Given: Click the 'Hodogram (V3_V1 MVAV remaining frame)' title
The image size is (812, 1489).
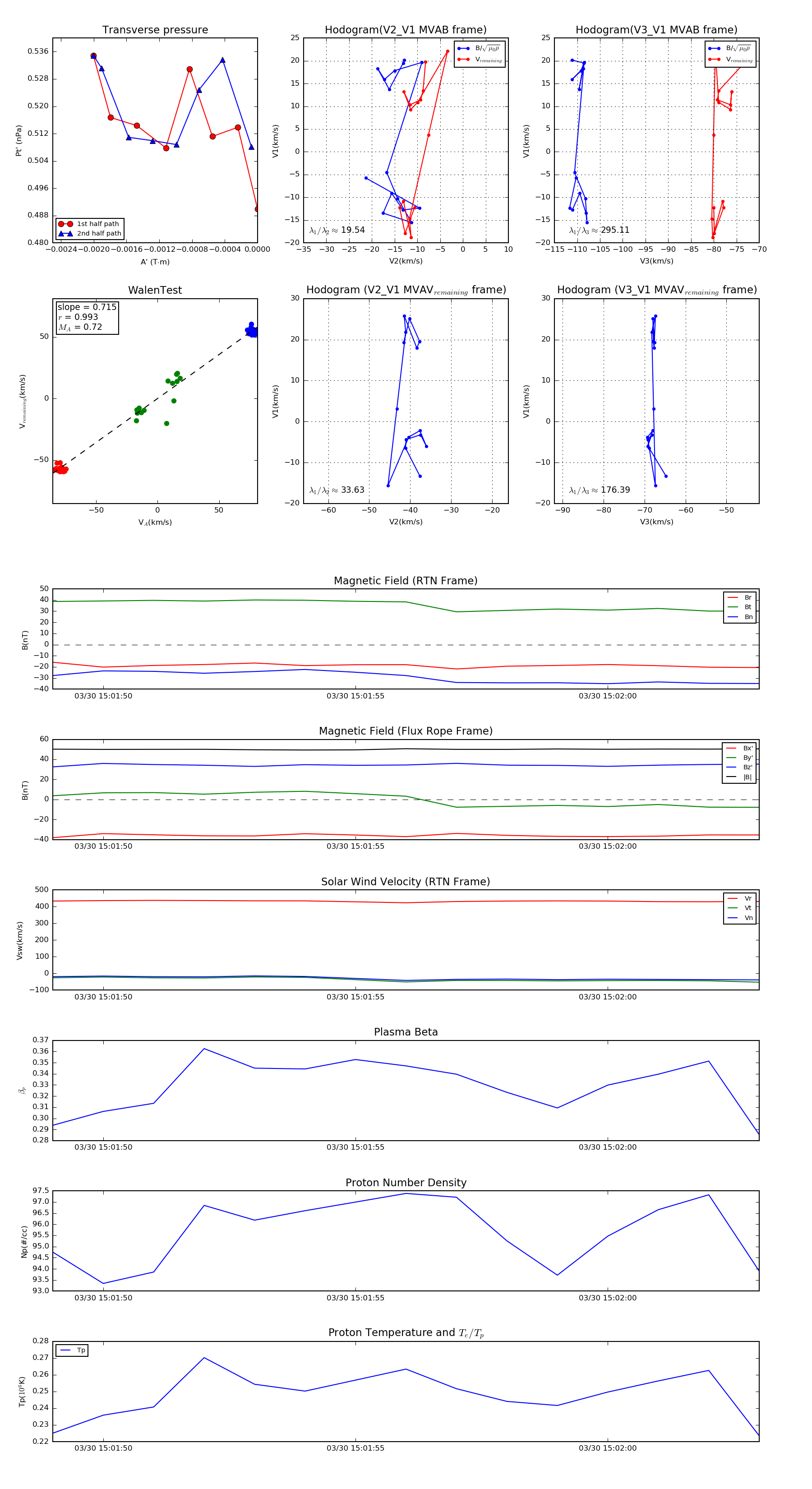Looking at the screenshot, I should pos(656,290).
